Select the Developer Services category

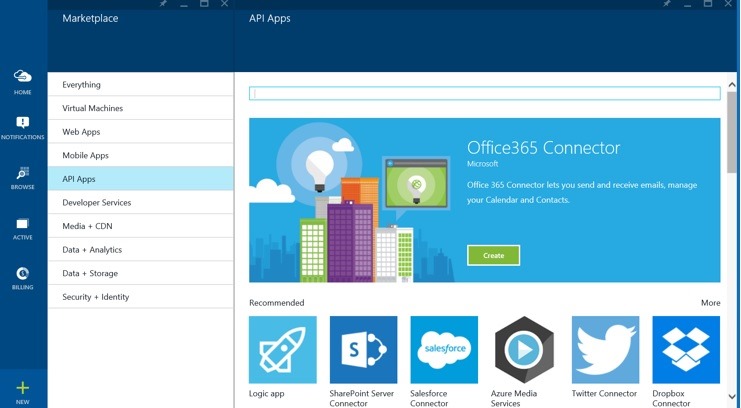[x=141, y=202]
